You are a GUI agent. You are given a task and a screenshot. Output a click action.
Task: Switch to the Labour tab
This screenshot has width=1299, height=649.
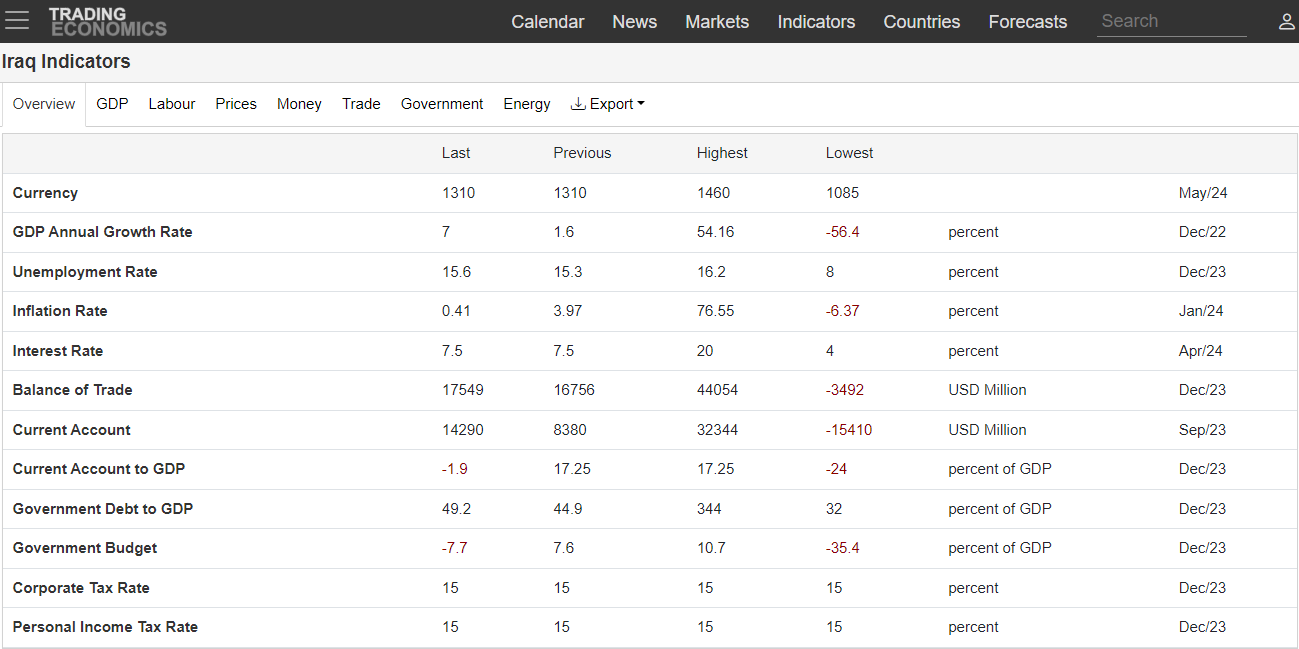pyautogui.click(x=172, y=104)
